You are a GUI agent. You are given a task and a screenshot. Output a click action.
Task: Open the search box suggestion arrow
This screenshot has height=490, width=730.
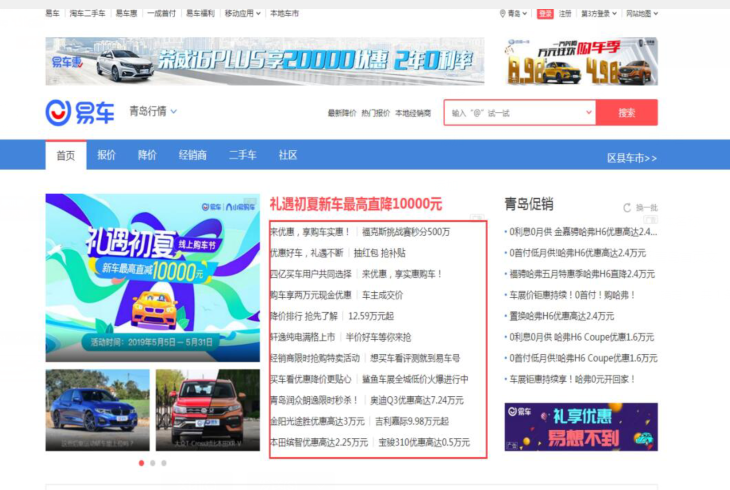point(588,112)
